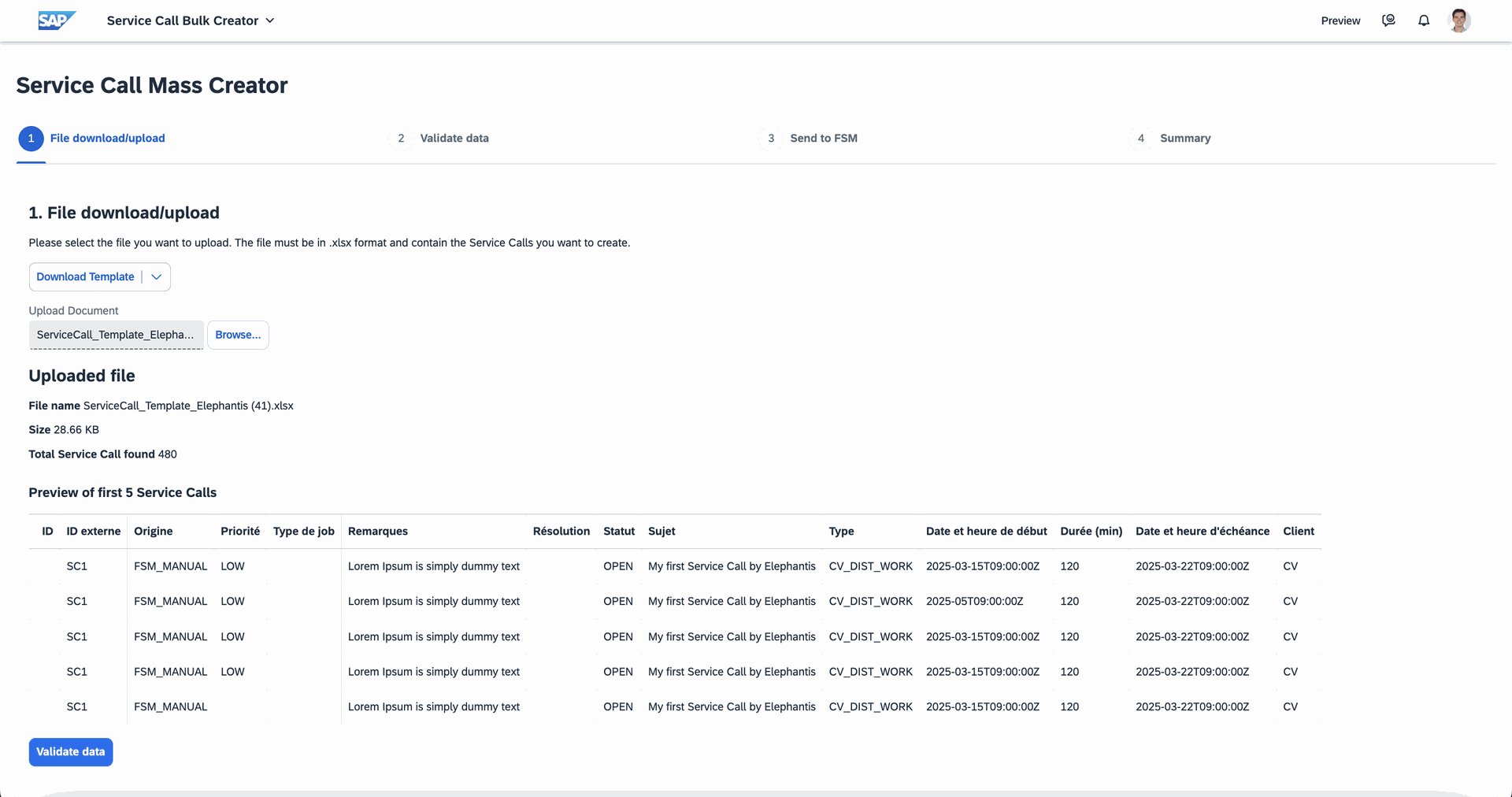Click the step 2 number circle
This screenshot has width=1512, height=797.
pyautogui.click(x=401, y=139)
